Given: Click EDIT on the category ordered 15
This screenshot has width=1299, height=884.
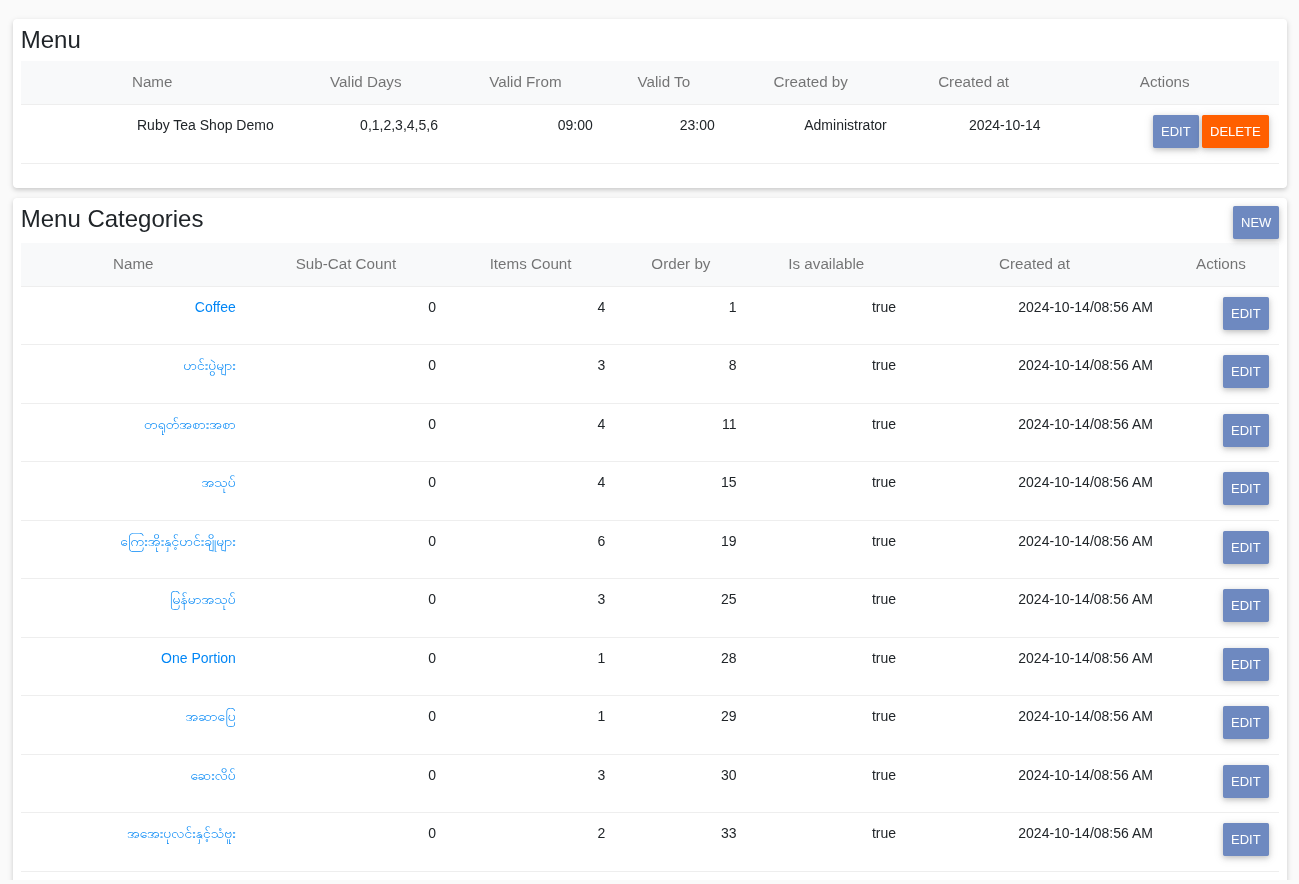Looking at the screenshot, I should (x=1245, y=488).
